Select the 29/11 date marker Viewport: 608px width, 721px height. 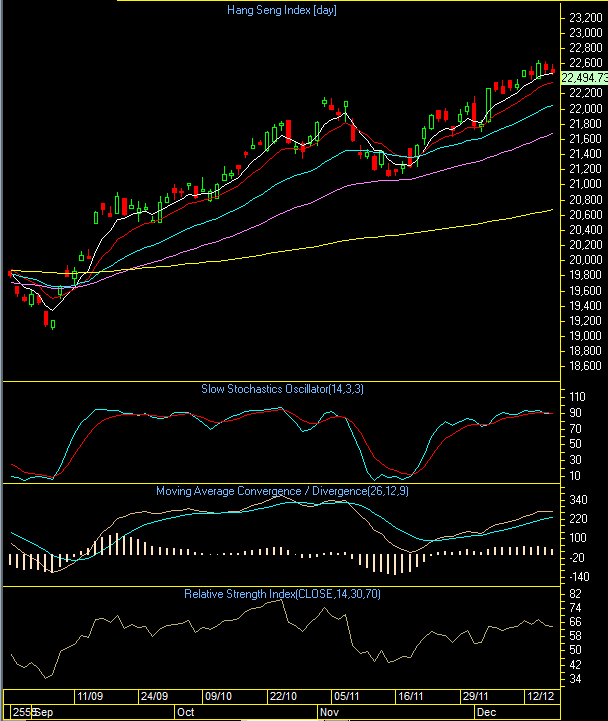pos(475,696)
